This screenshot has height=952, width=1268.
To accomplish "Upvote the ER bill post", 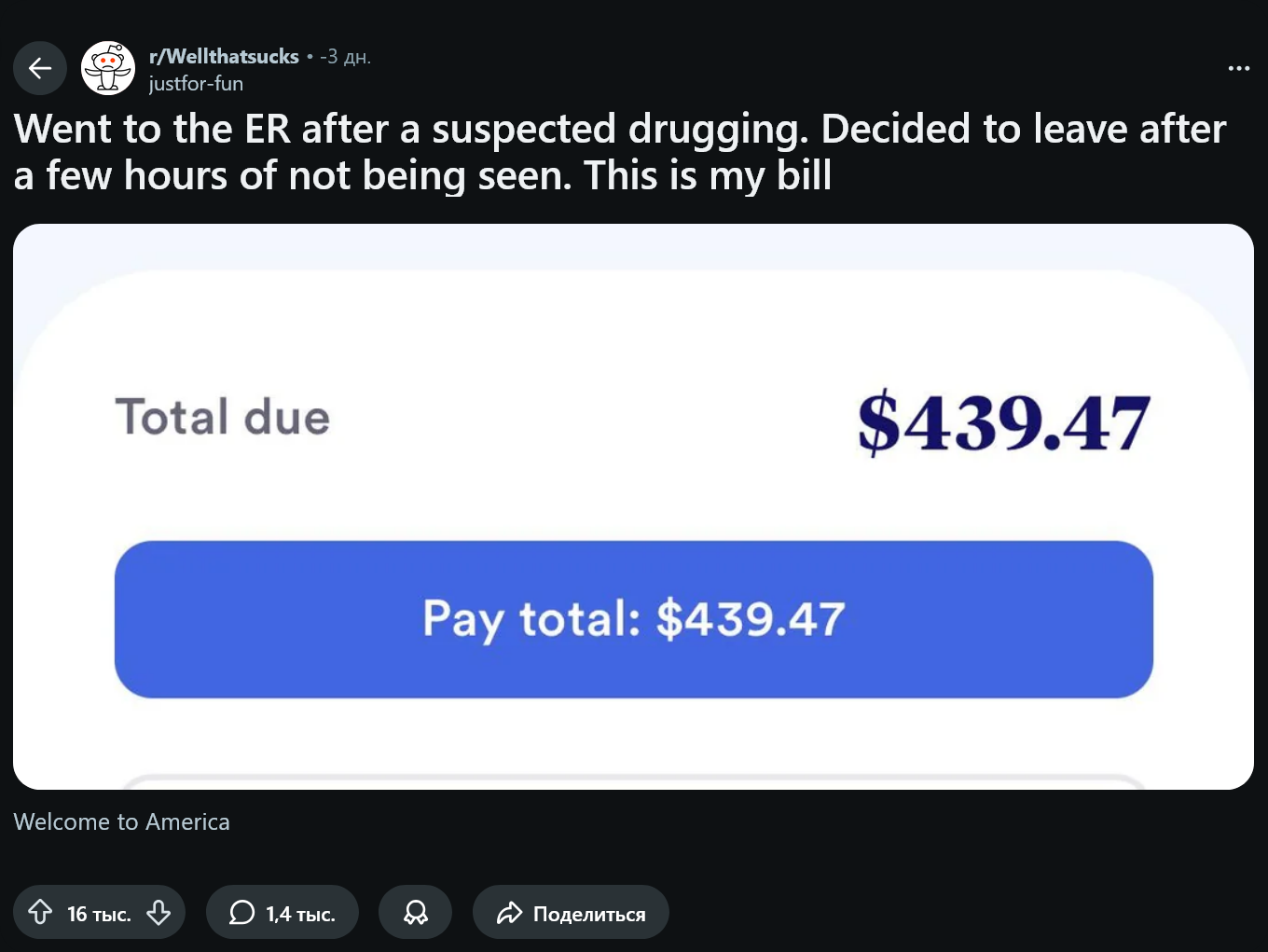I will (x=40, y=912).
